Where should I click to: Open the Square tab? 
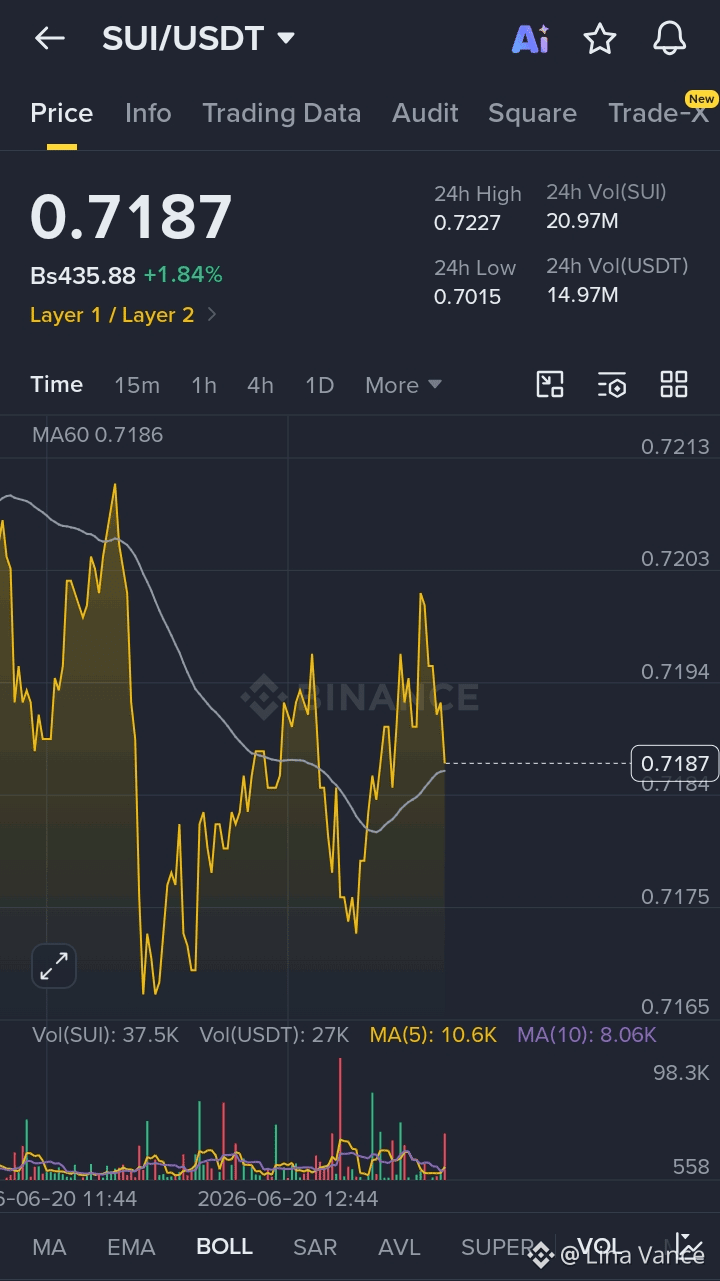pyautogui.click(x=532, y=113)
